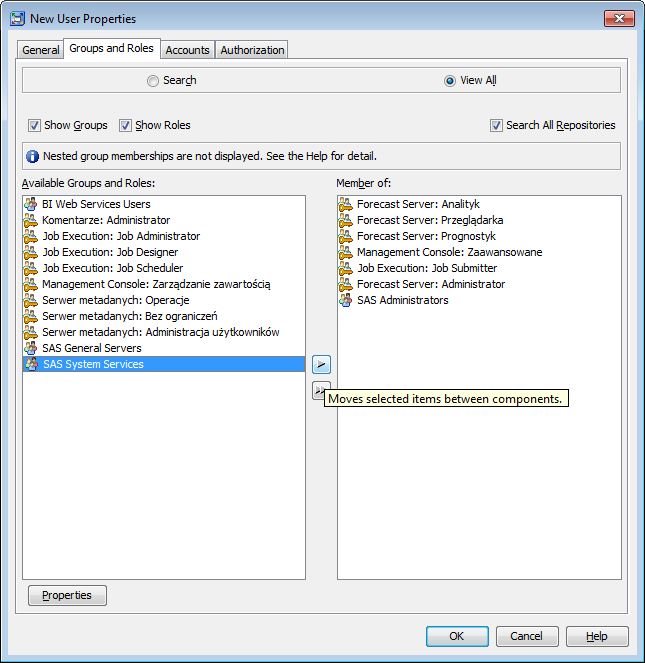The width and height of the screenshot is (645, 663).
Task: Switch to the Accounts tab
Action: [x=187, y=50]
